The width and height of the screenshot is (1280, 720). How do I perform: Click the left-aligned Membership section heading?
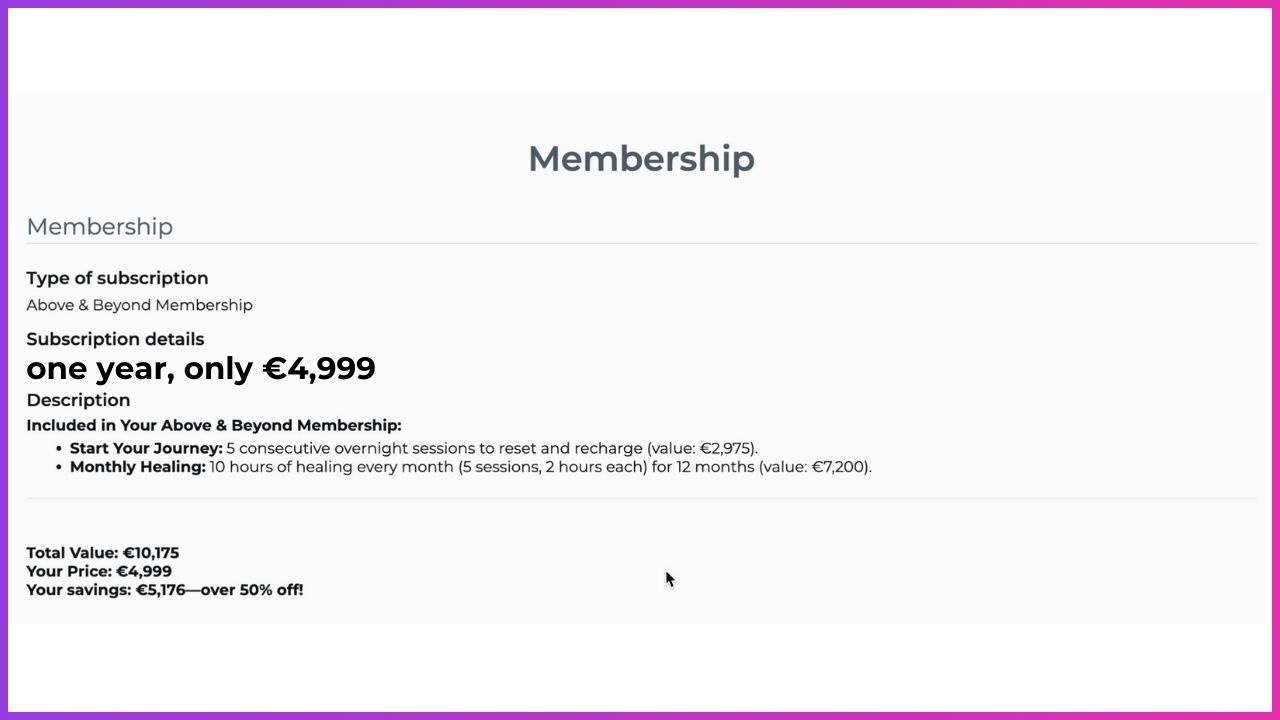99,227
